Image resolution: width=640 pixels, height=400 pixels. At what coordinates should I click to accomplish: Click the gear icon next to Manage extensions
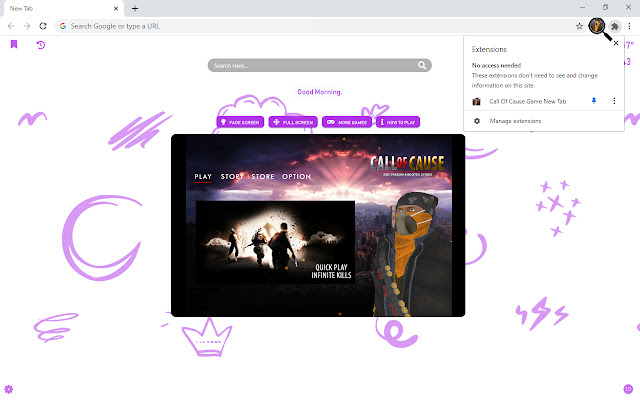coord(477,121)
